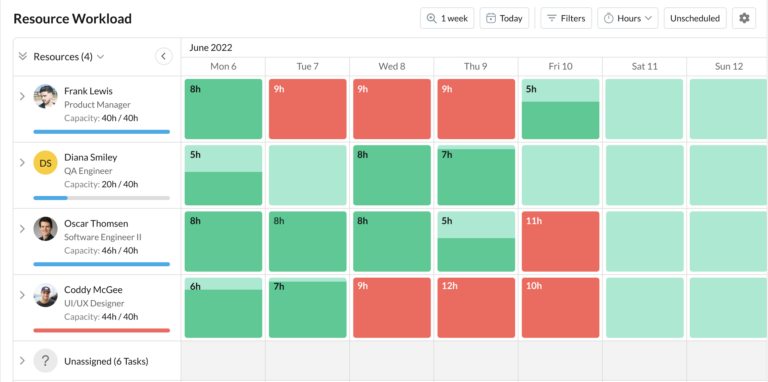Open the Resources (4) dropdown

69,57
